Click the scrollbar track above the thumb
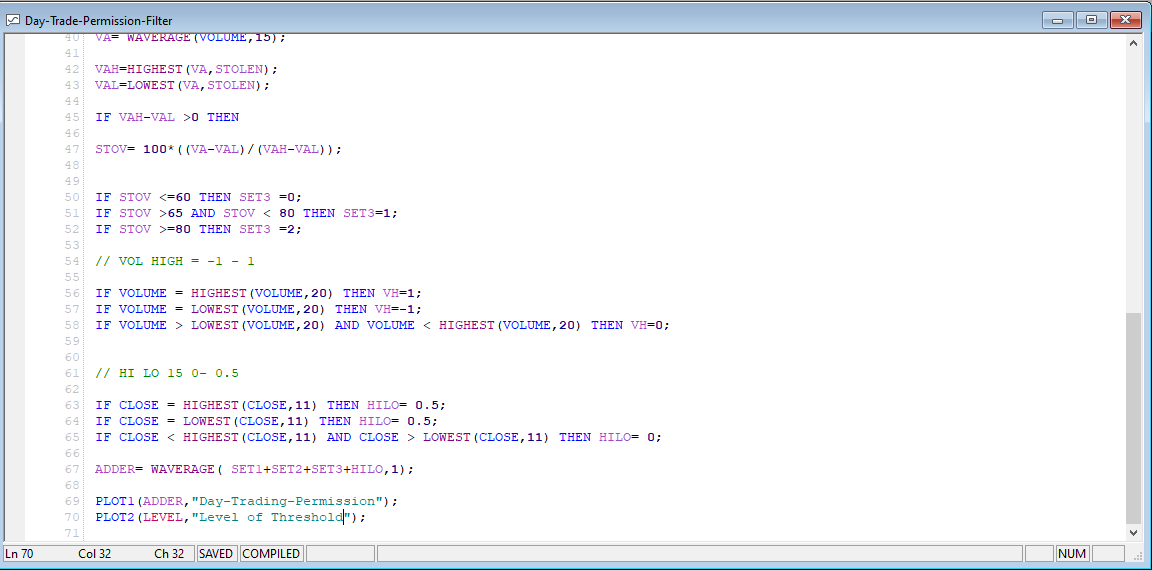Viewport: 1152px width, 570px height. click(1132, 180)
